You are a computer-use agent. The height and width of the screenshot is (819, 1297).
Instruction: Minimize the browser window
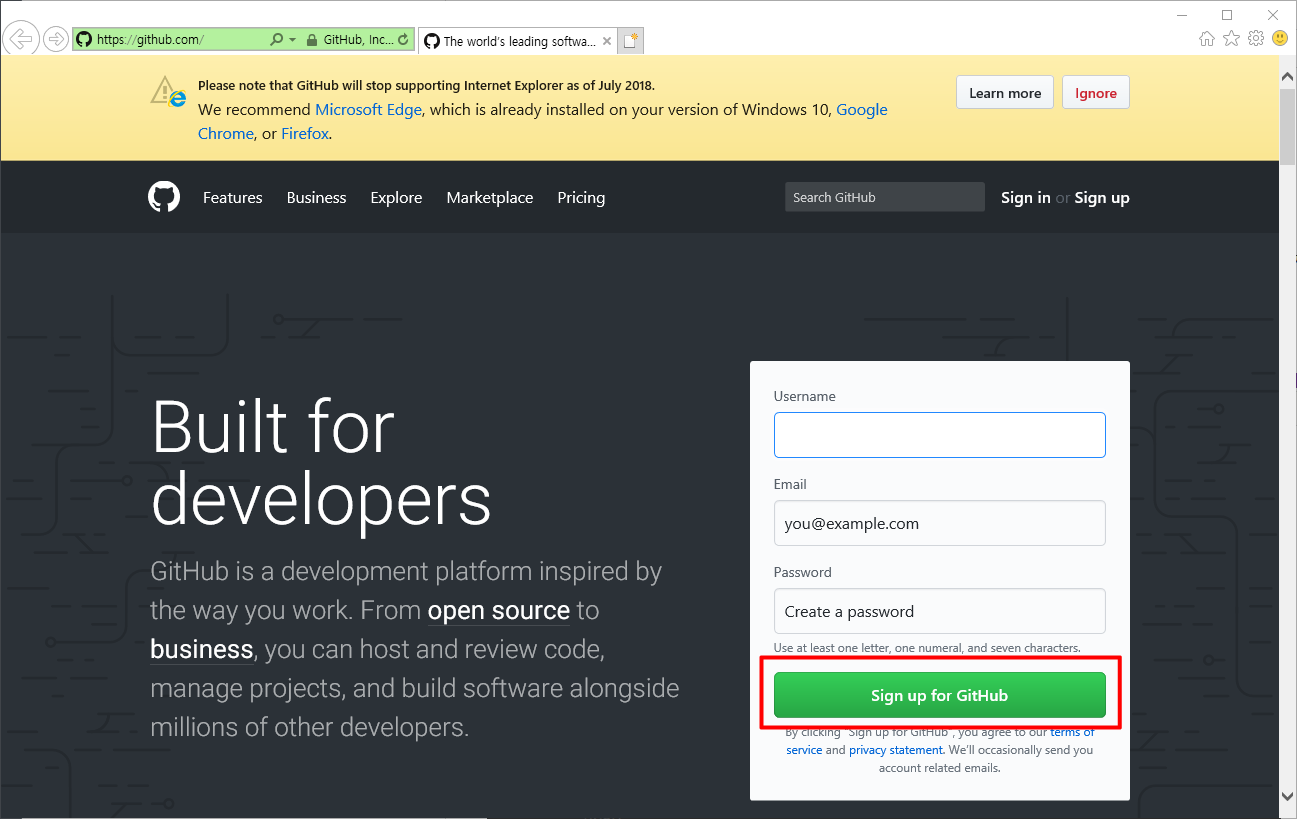tap(1182, 15)
